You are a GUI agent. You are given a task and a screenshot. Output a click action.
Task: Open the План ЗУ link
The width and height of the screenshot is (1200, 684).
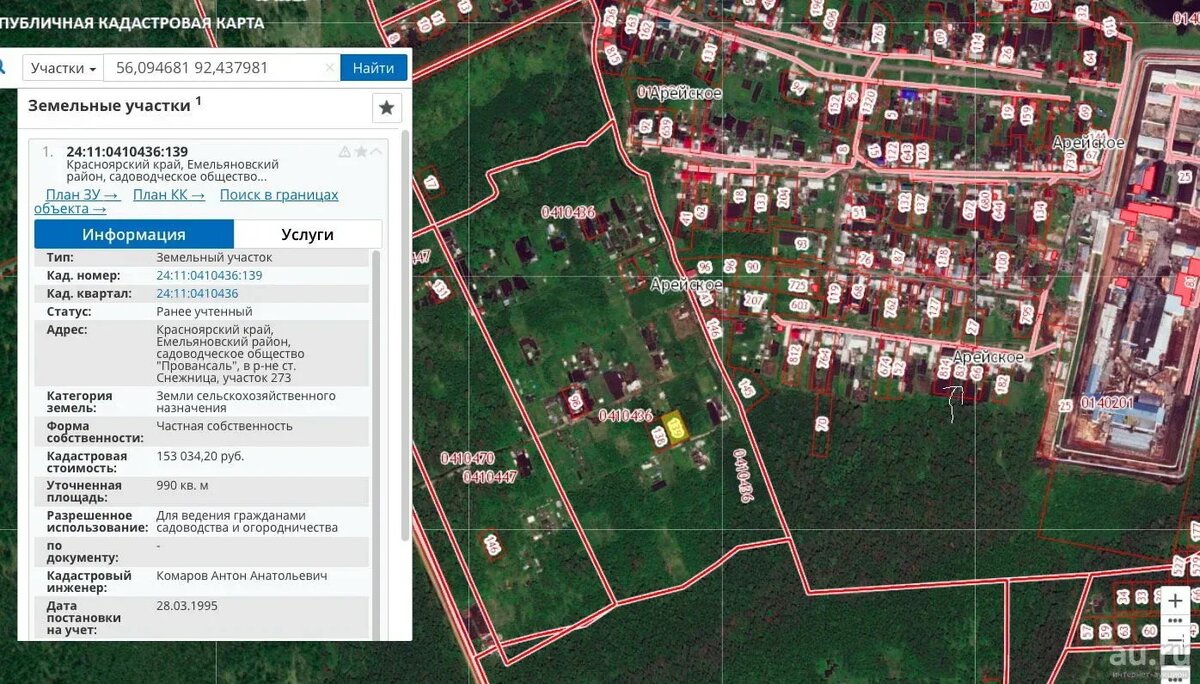click(x=83, y=195)
